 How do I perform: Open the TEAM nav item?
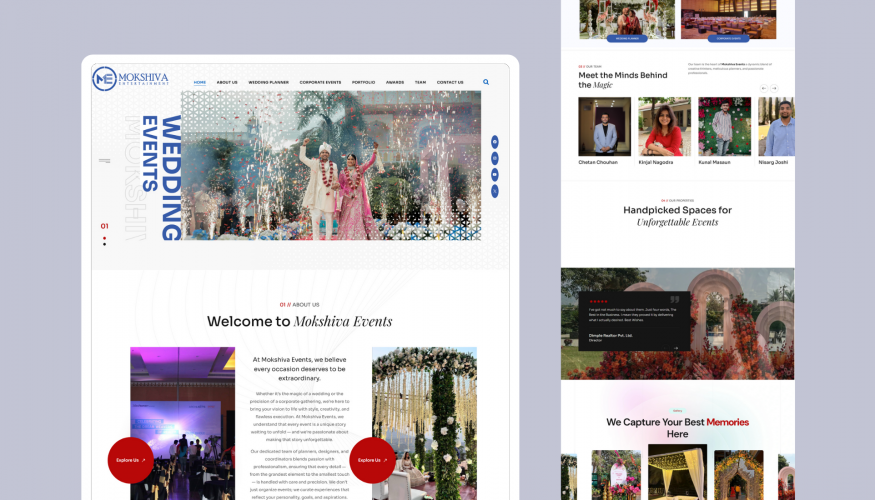[420, 82]
